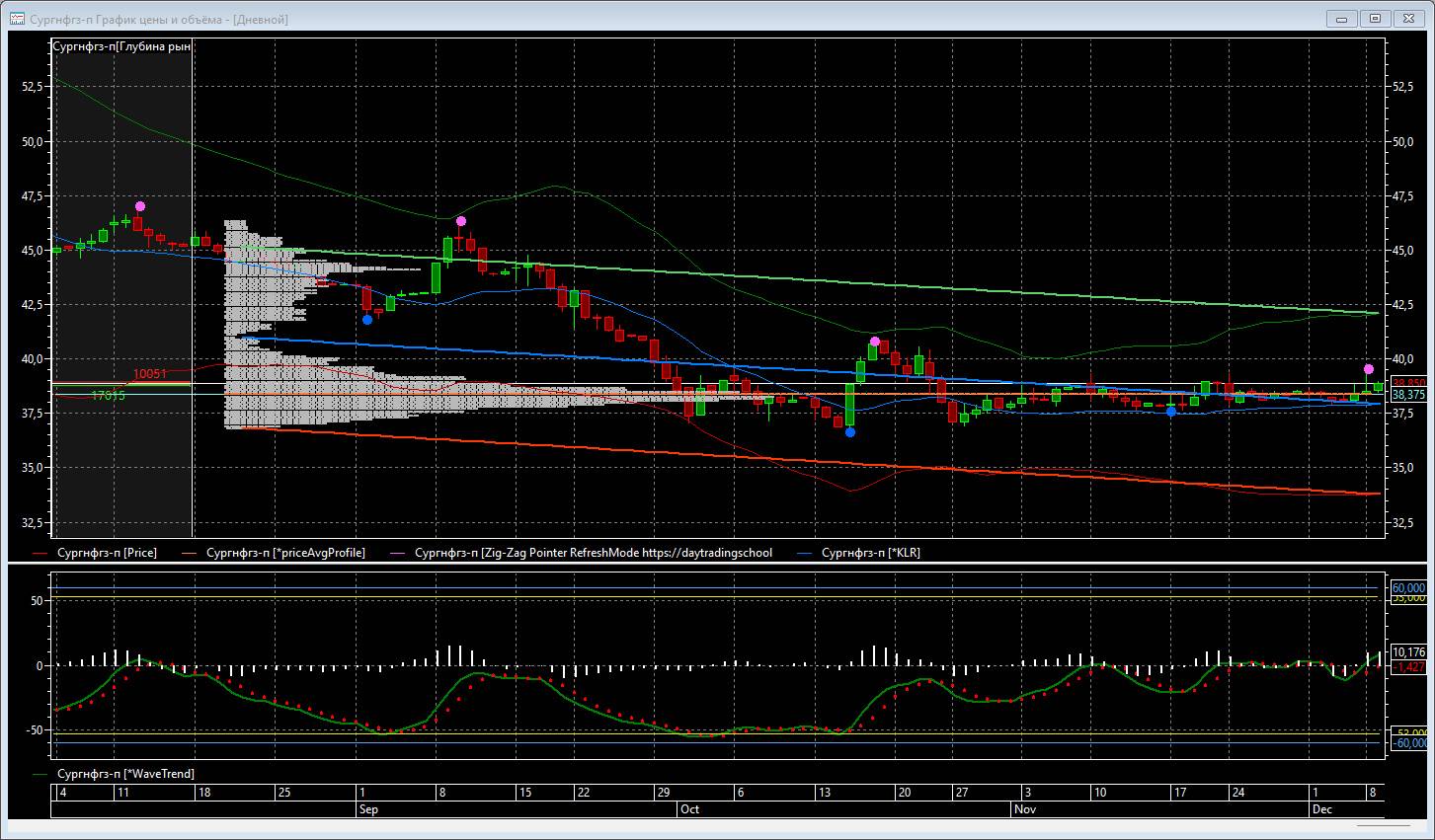
Task: Click the chart window icon in title bar
Action: click(x=17, y=19)
